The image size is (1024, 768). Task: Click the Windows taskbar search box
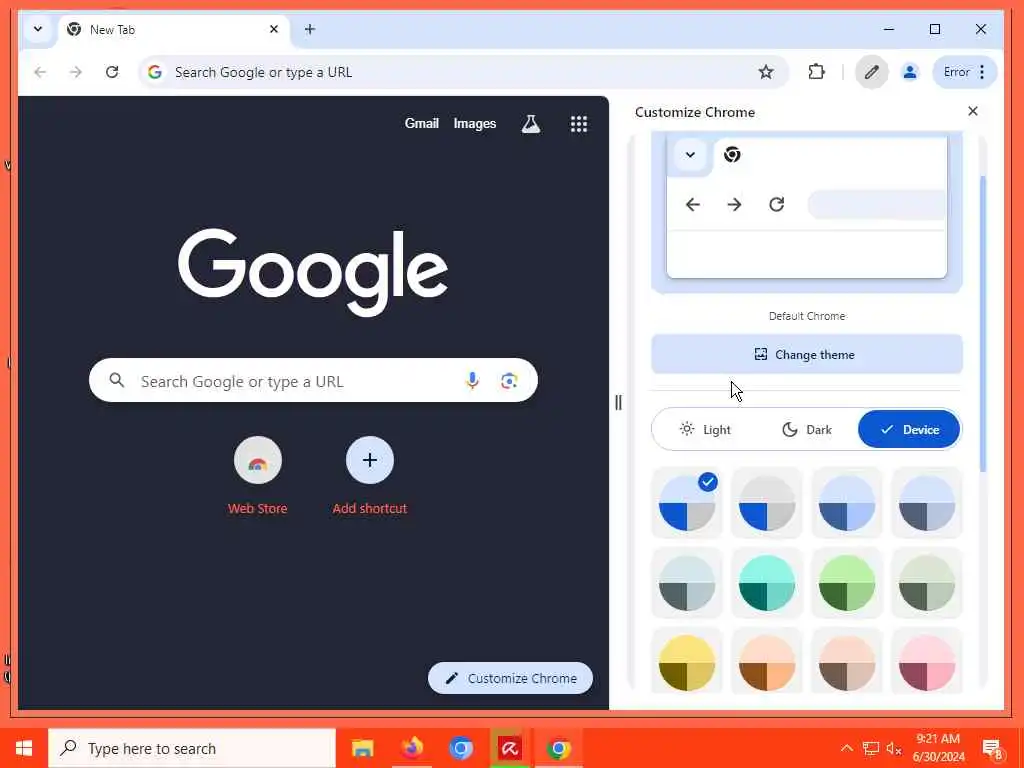192,748
